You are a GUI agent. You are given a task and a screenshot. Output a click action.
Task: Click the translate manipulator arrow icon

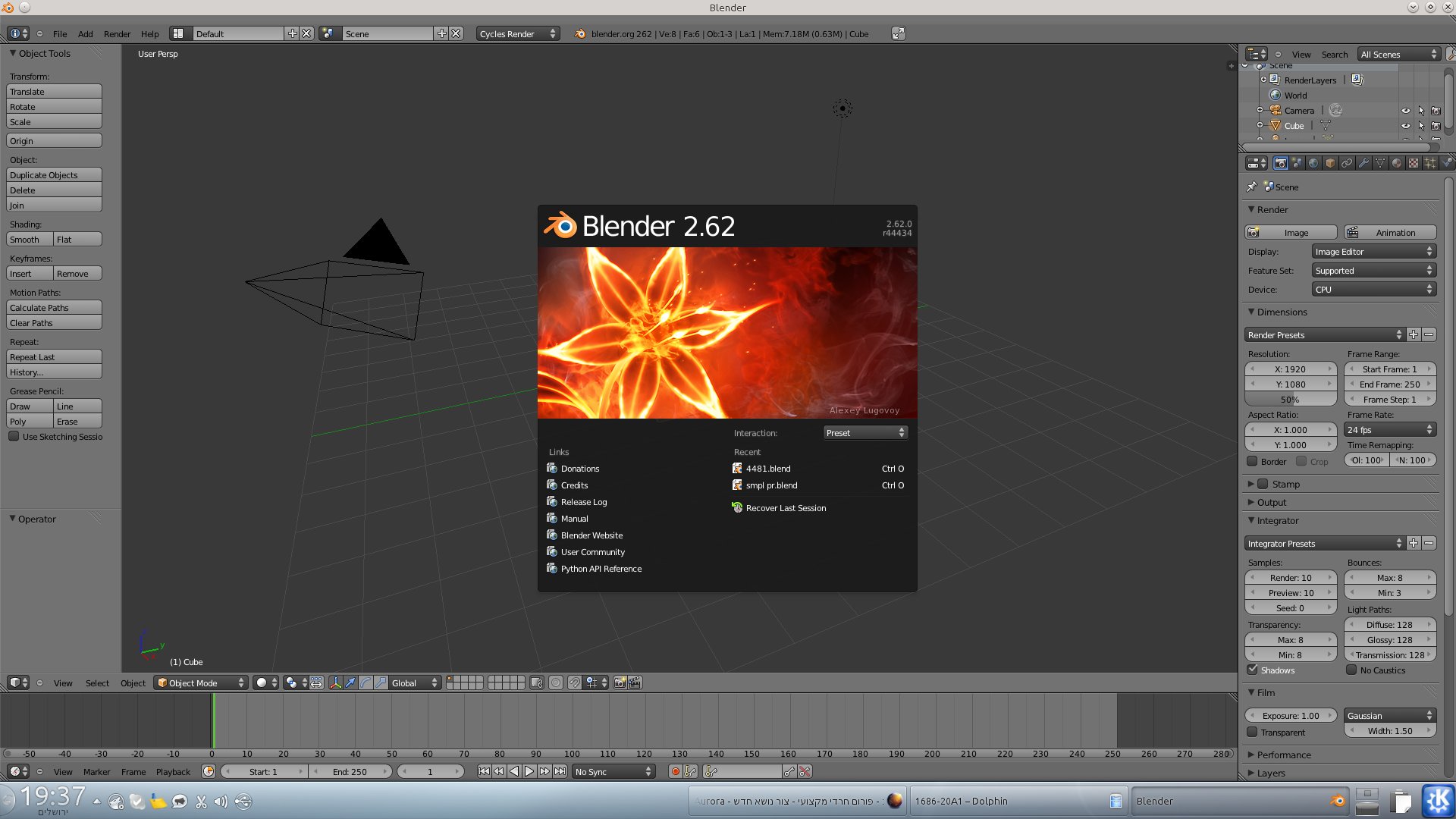(x=350, y=682)
